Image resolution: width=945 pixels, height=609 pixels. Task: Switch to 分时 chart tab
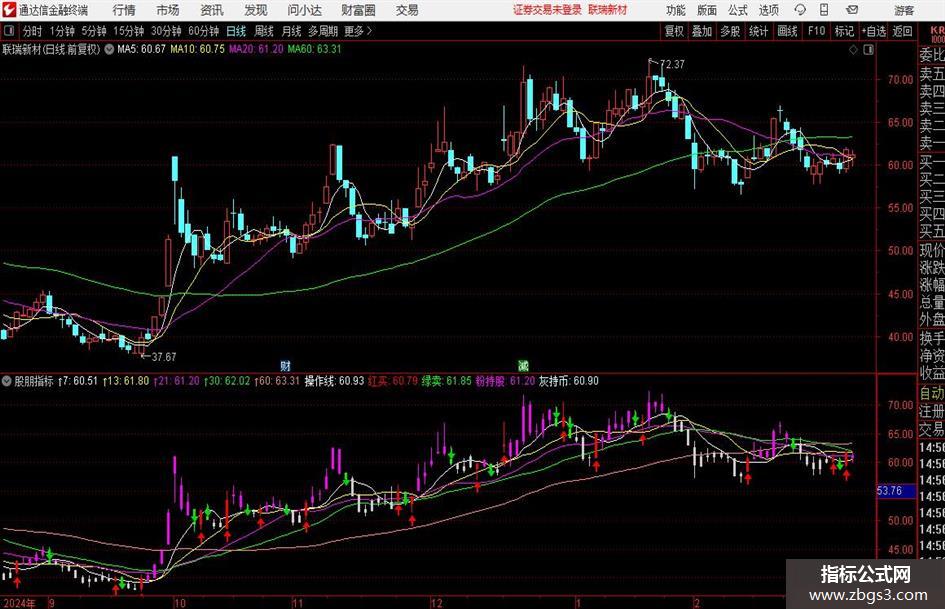pyautogui.click(x=33, y=31)
